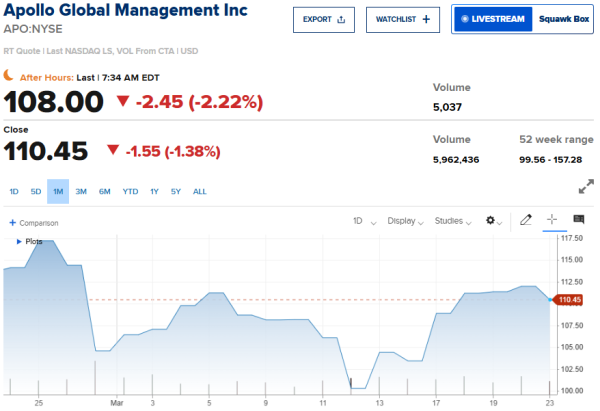Screen dimensions: 600x411
Task: Show ALL historical price data
Action: [x=200, y=191]
